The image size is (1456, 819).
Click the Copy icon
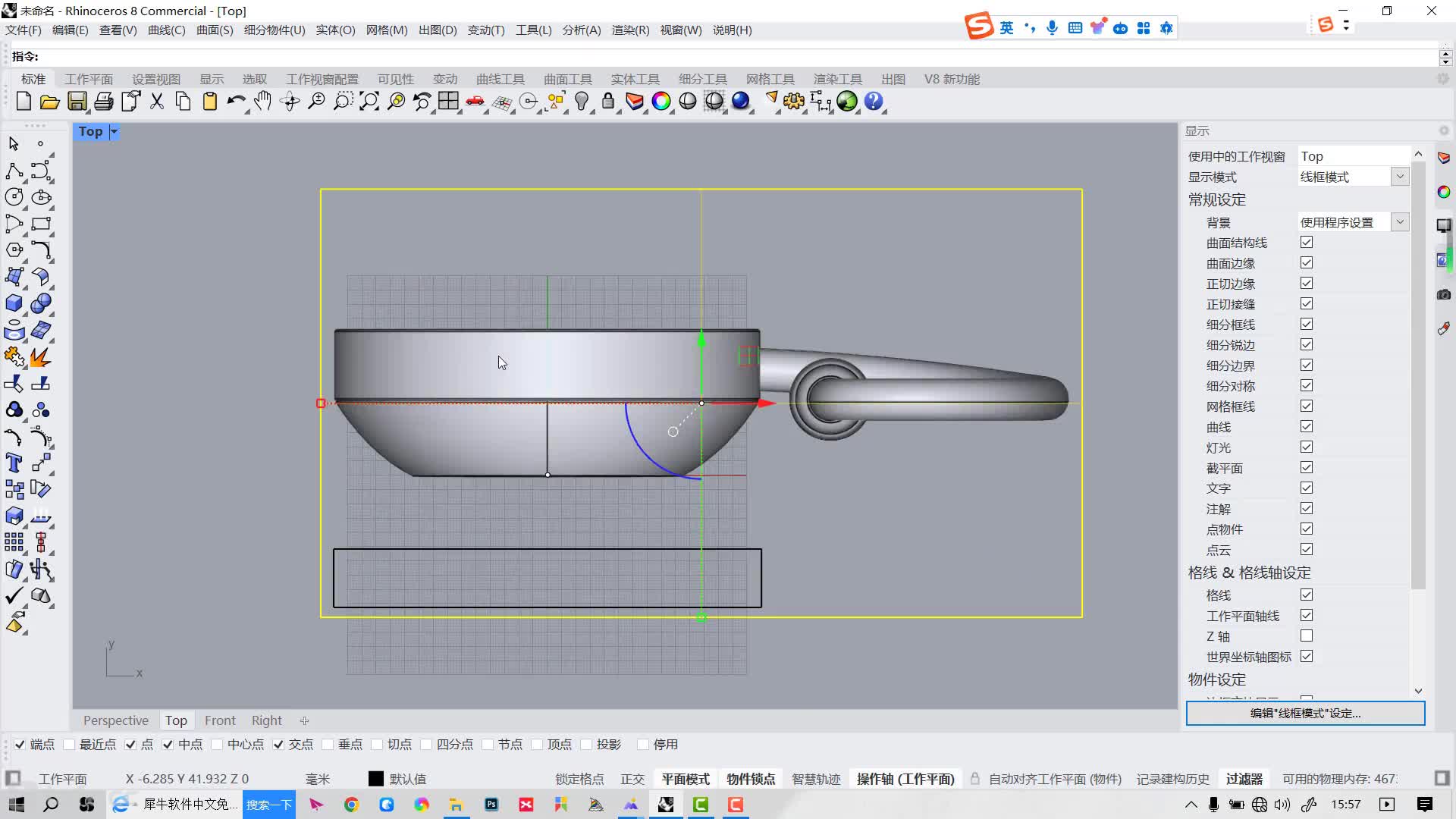[x=183, y=102]
